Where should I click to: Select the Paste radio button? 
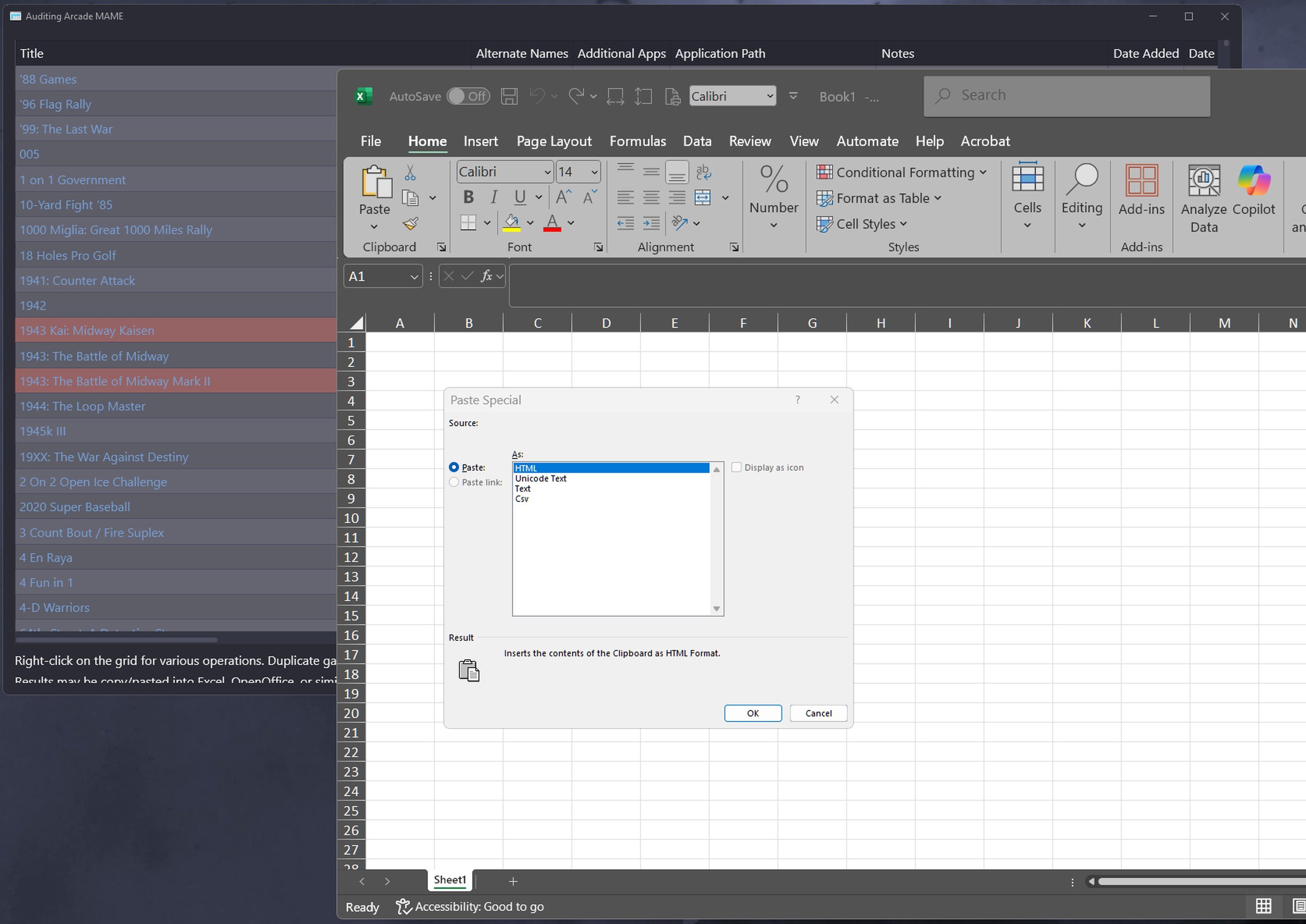coord(454,467)
